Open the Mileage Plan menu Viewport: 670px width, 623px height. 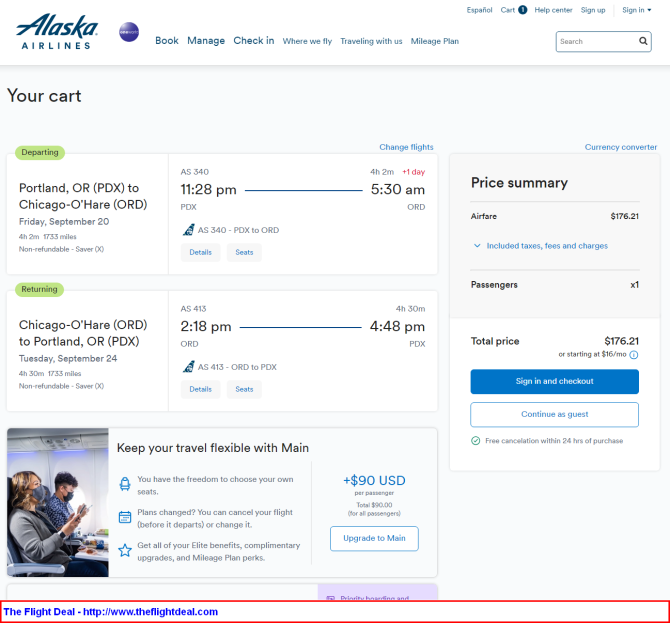coord(435,41)
